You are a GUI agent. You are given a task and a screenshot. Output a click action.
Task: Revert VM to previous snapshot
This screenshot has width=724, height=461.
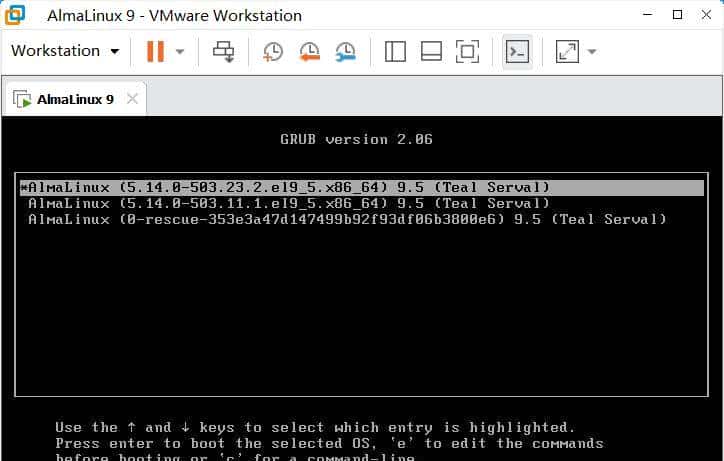[x=309, y=51]
